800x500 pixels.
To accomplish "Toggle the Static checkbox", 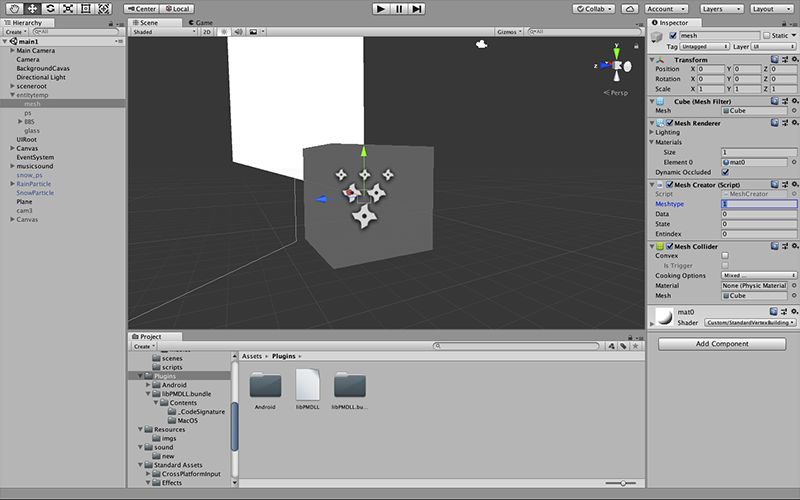I will point(766,36).
